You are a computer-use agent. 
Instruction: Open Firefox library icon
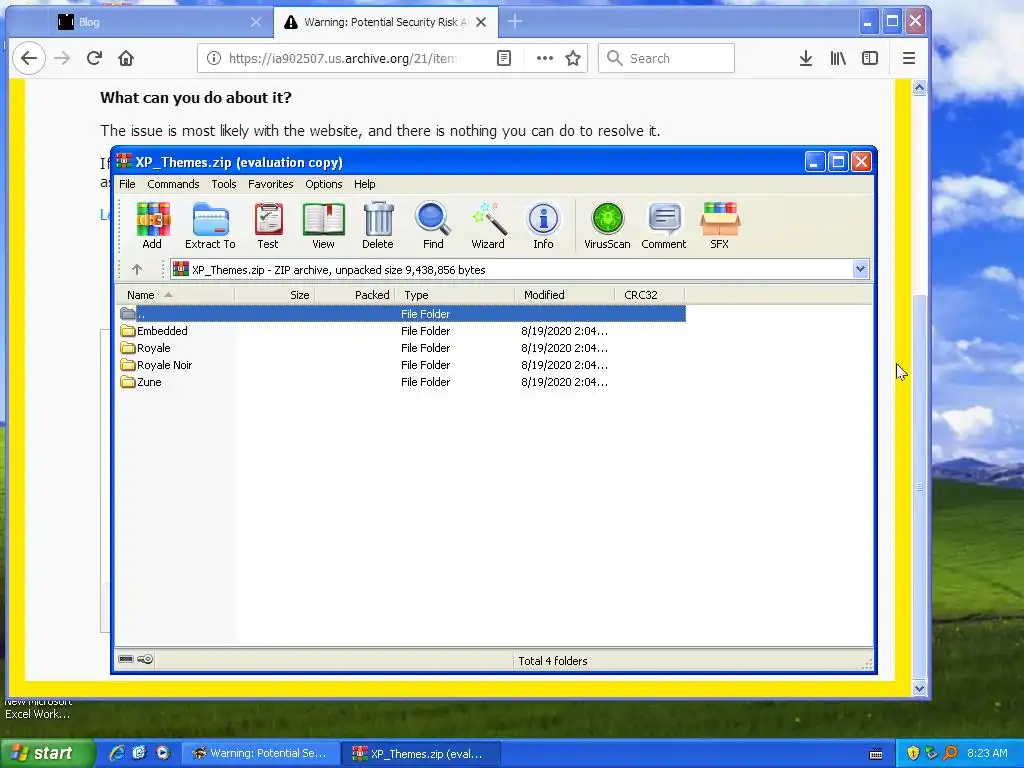[838, 58]
